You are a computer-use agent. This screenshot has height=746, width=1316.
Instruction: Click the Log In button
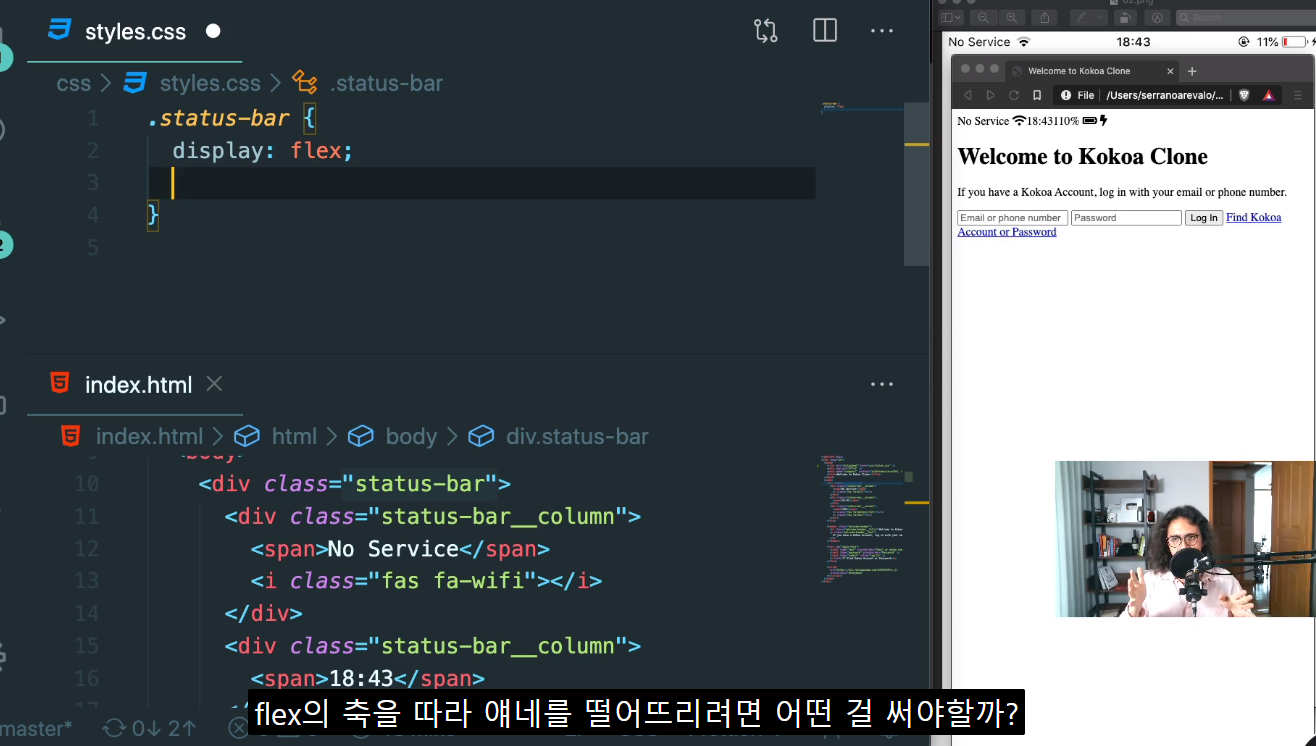click(x=1204, y=218)
